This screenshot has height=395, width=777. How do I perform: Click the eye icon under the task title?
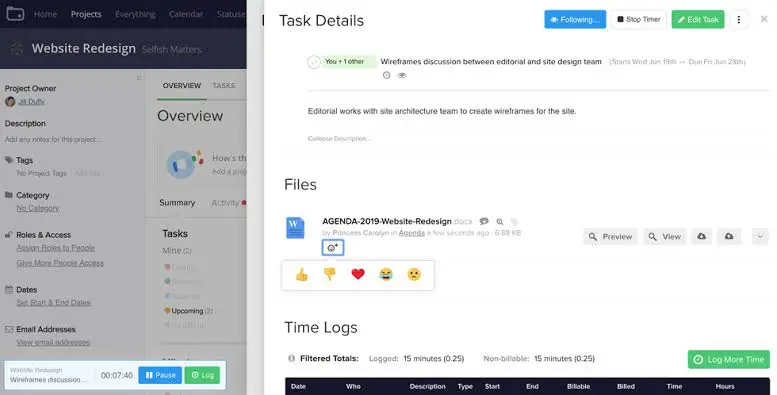(x=402, y=75)
